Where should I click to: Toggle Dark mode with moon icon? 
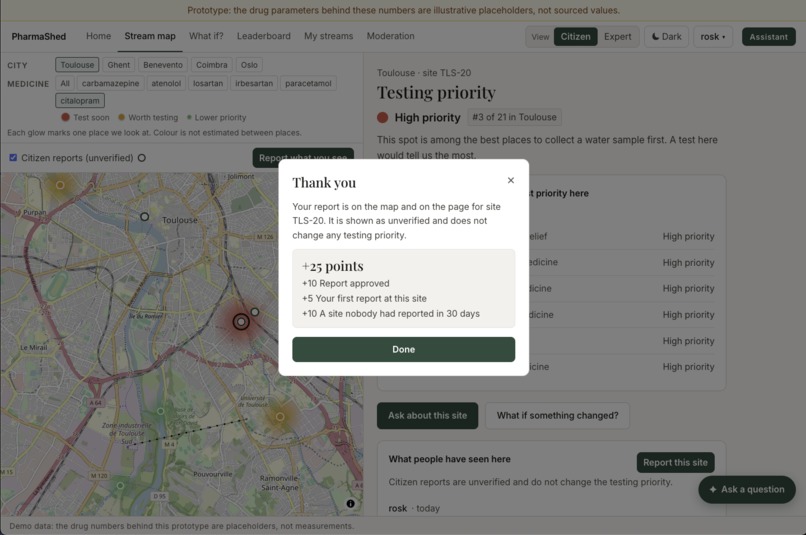[666, 36]
